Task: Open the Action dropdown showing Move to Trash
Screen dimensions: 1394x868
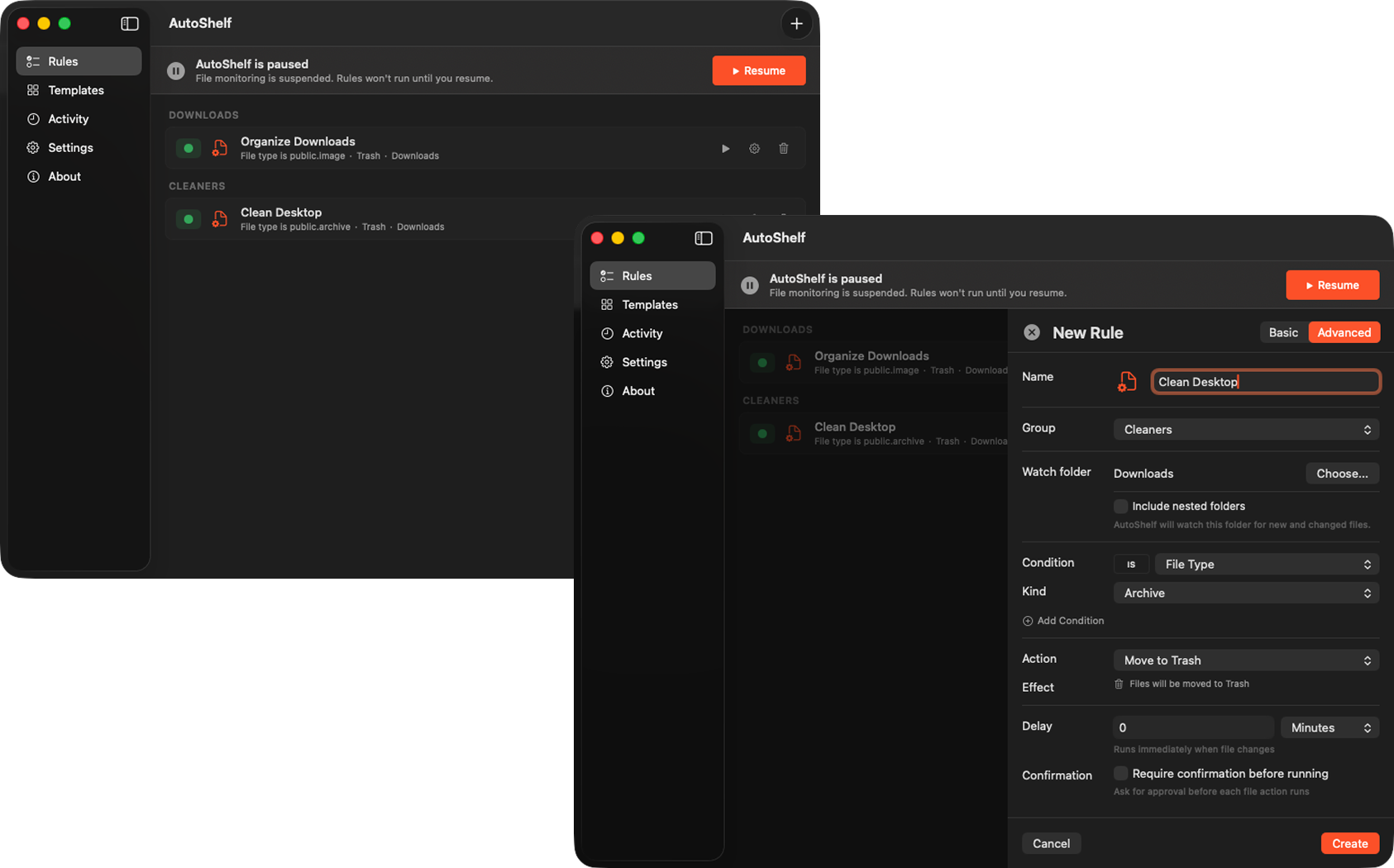Action: tap(1246, 661)
